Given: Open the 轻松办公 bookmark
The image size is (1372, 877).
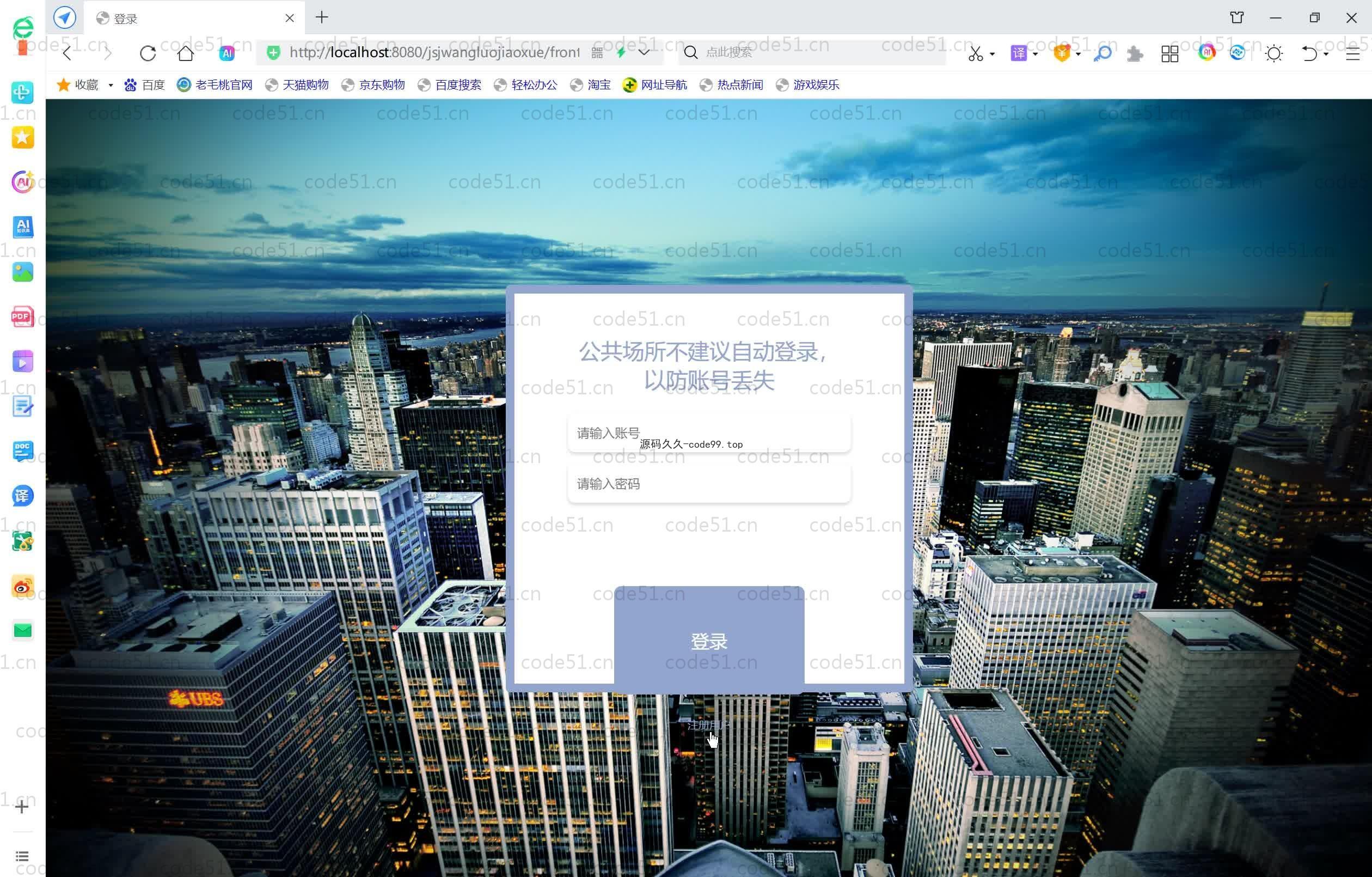Looking at the screenshot, I should pos(526,85).
